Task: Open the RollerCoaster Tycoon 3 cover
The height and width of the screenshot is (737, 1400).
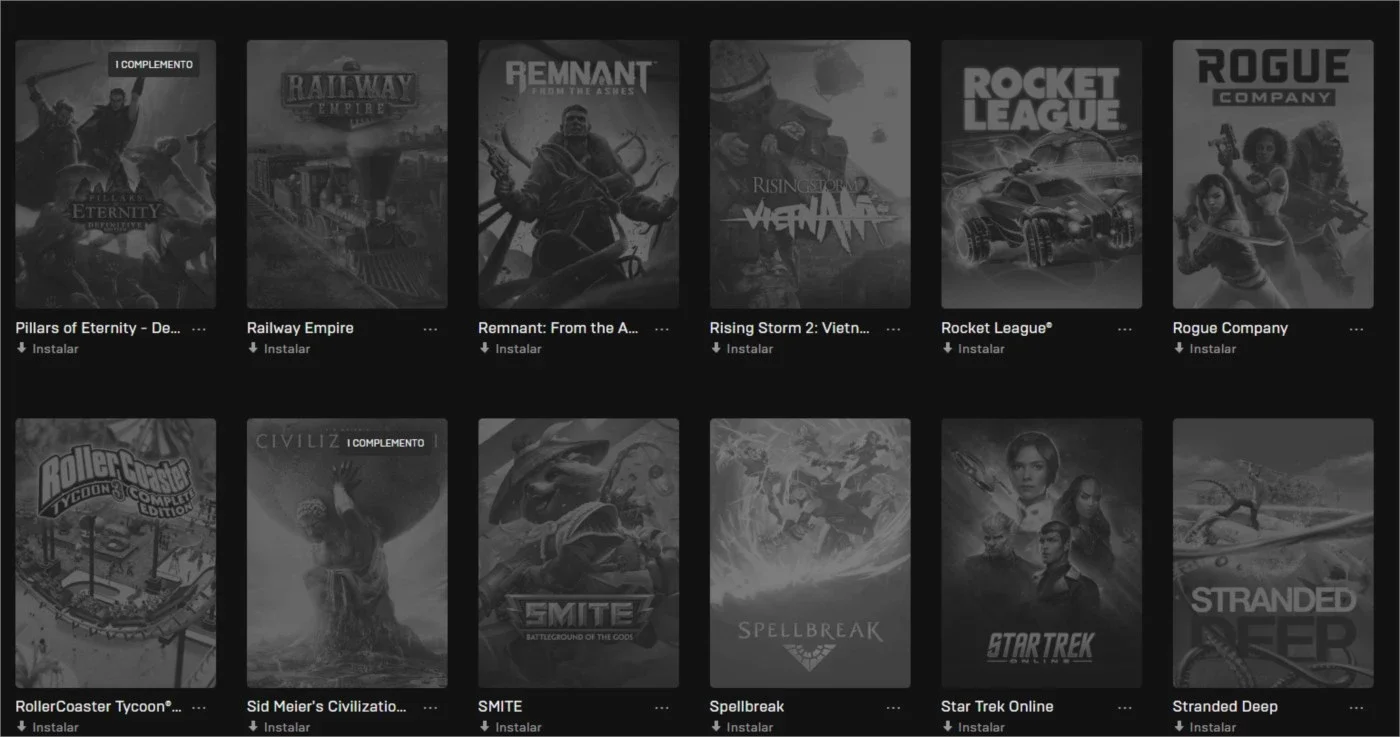Action: 116,553
